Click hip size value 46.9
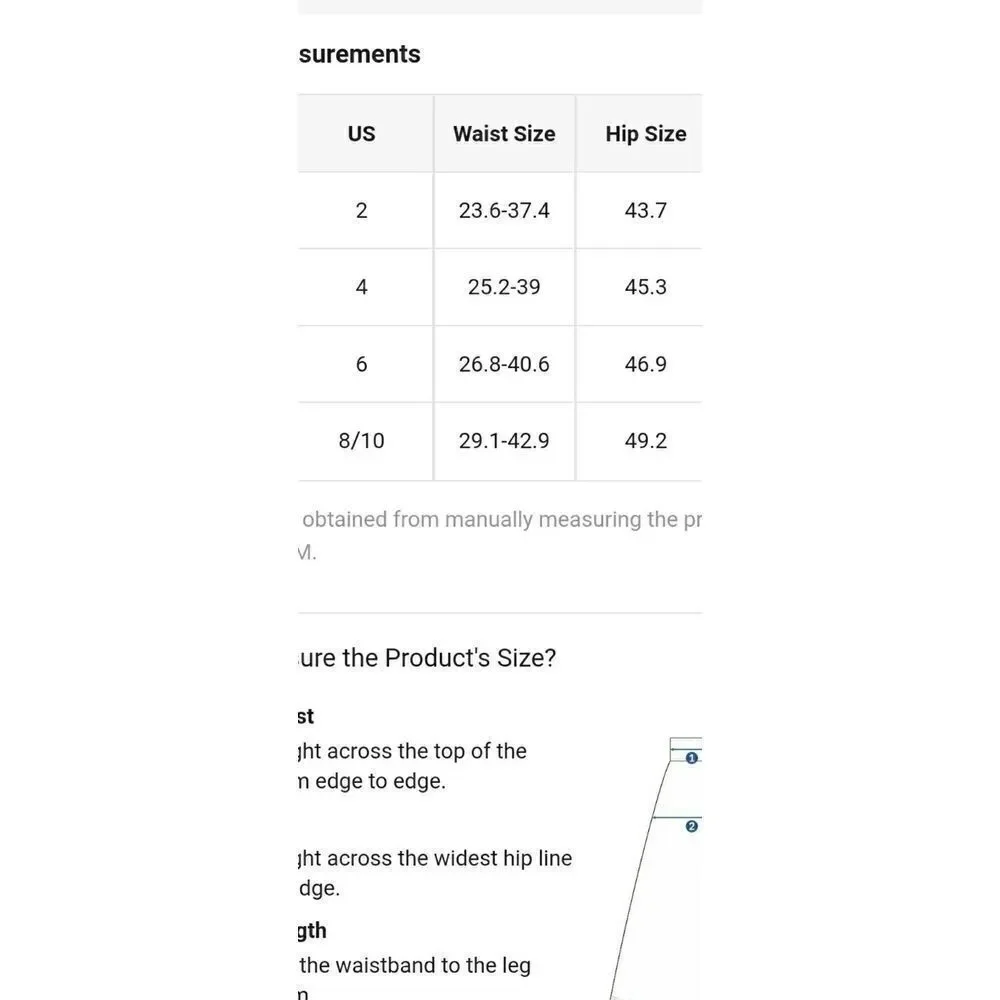Viewport: 1000px width, 1000px height. pyautogui.click(x=645, y=365)
